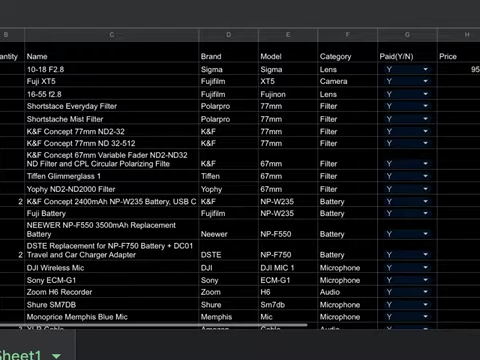
Task: Select the 'Audio' category cell for Zoom H6
Action: pyautogui.click(x=348, y=292)
